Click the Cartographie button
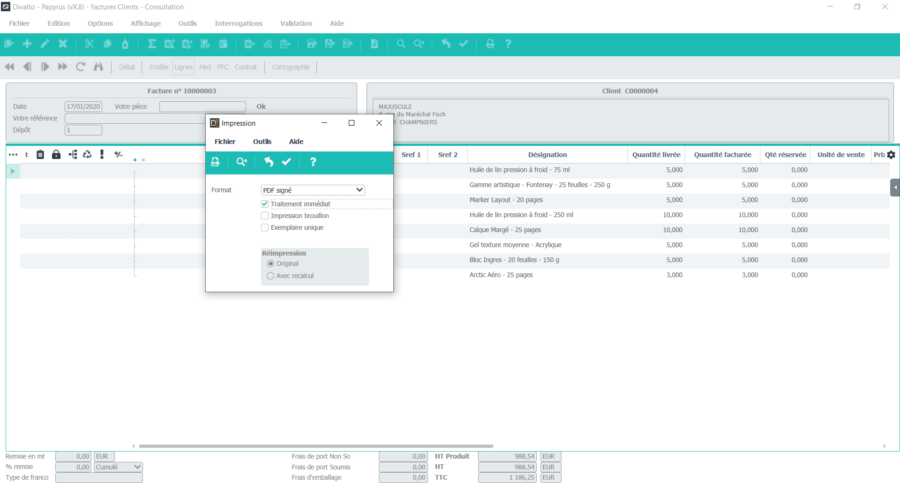The image size is (900, 483). pyautogui.click(x=291, y=67)
